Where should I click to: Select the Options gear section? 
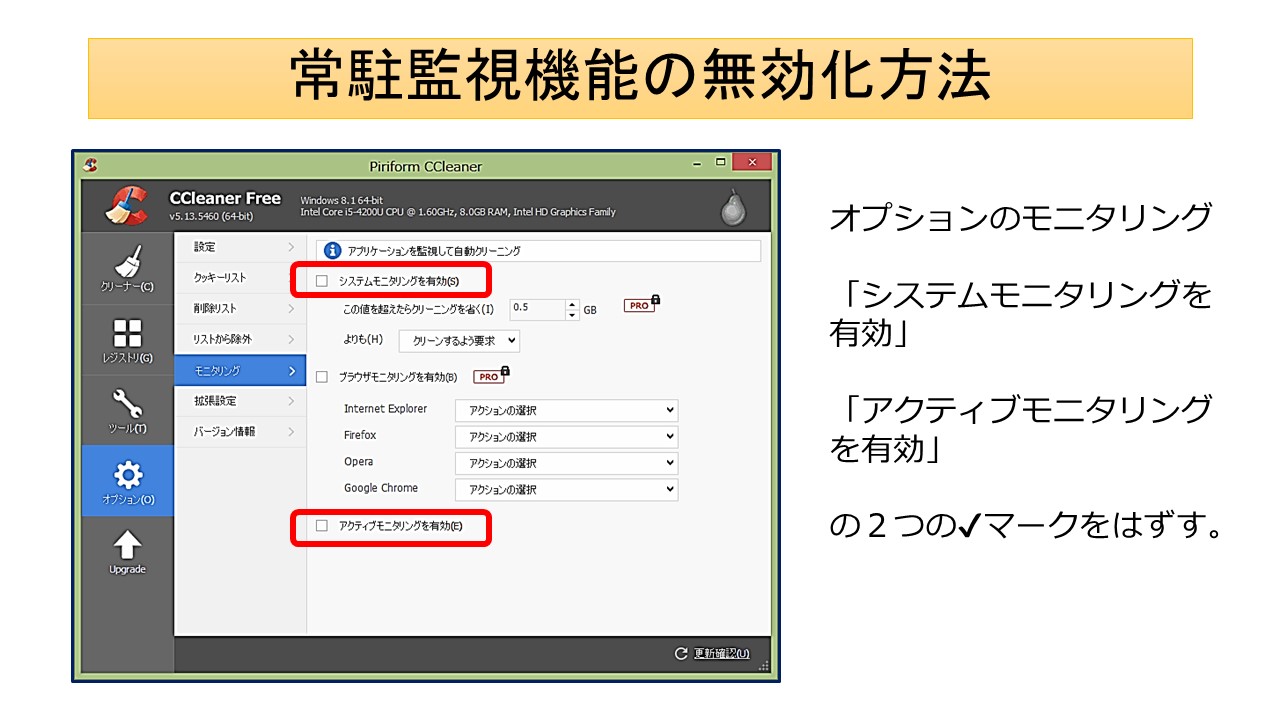127,481
